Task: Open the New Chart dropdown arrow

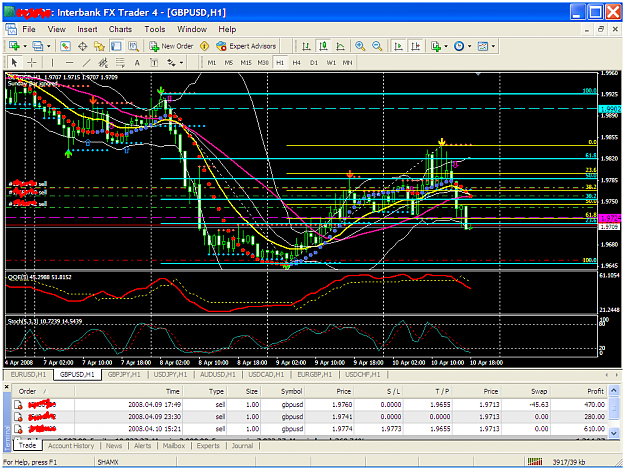Action: coord(25,46)
